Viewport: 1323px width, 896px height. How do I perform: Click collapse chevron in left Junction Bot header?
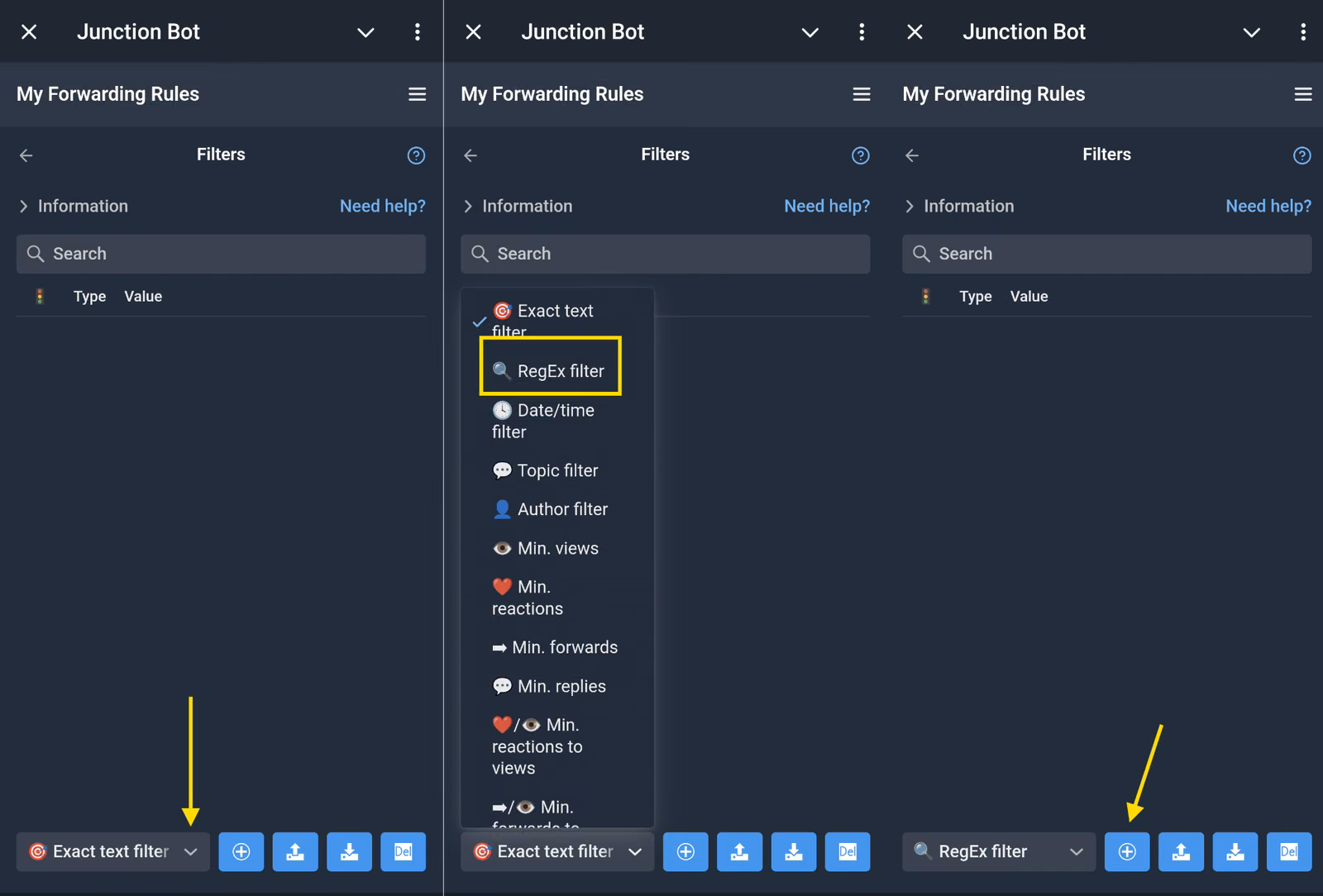[365, 32]
